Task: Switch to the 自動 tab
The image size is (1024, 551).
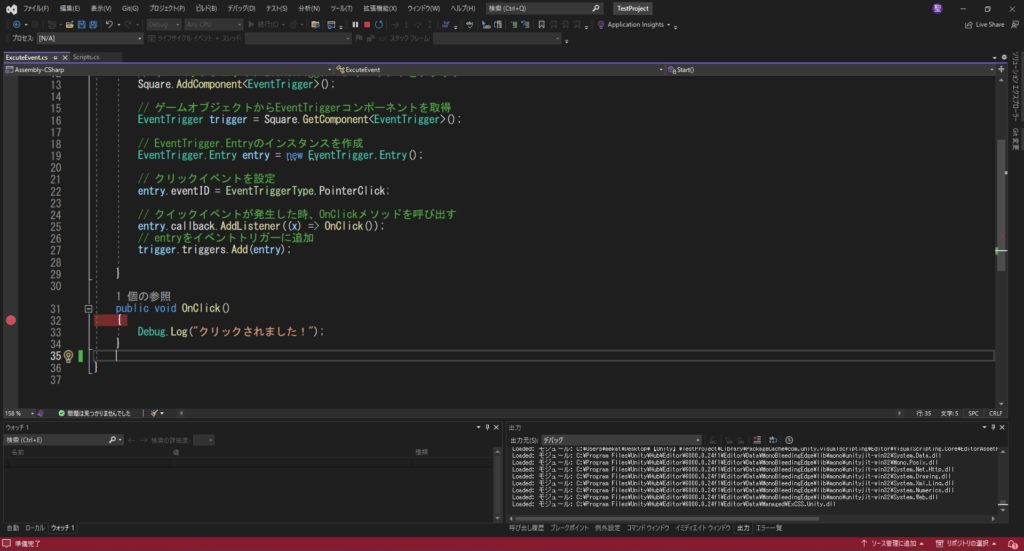Action: [12, 528]
